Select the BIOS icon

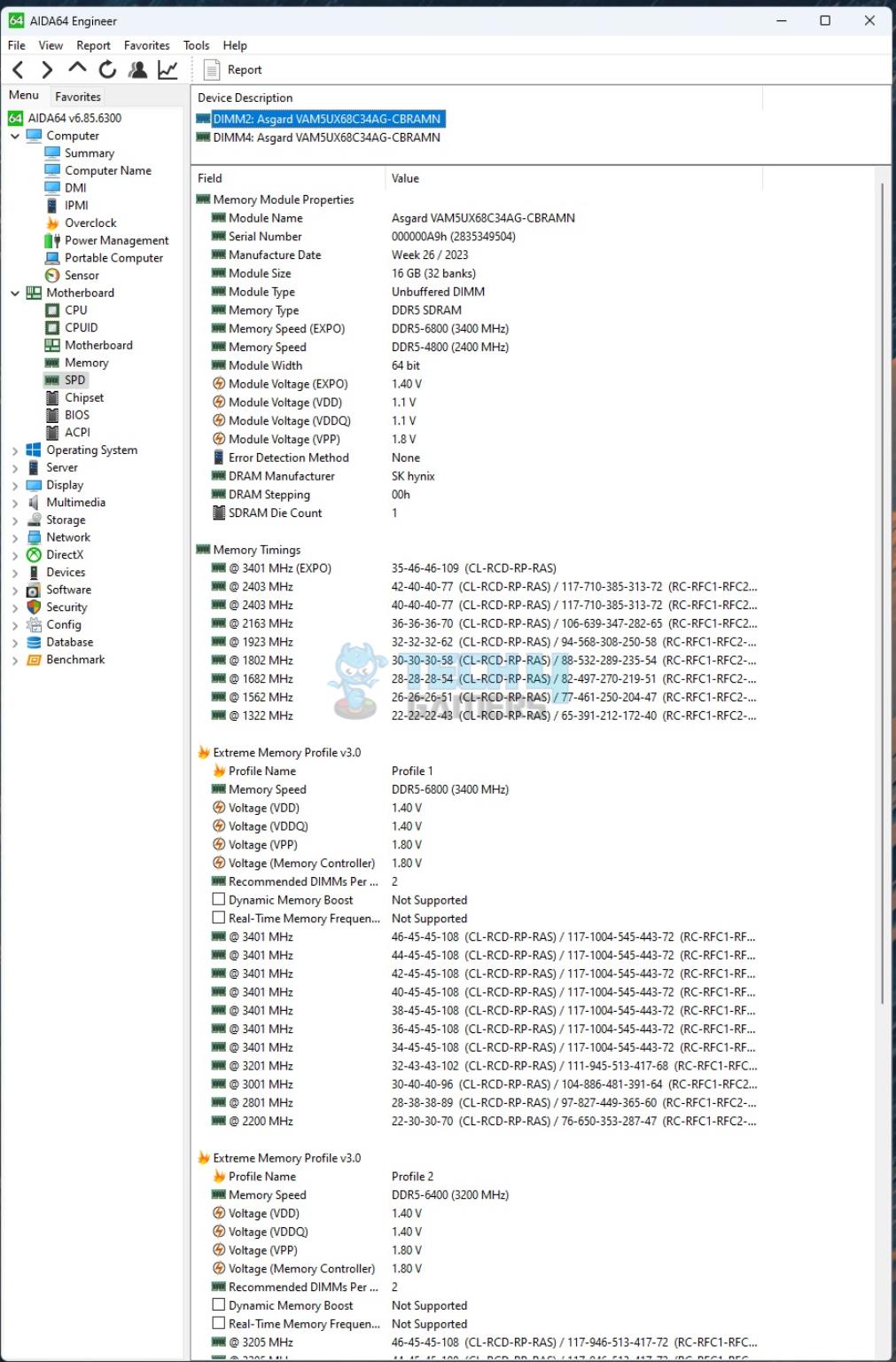pos(52,415)
